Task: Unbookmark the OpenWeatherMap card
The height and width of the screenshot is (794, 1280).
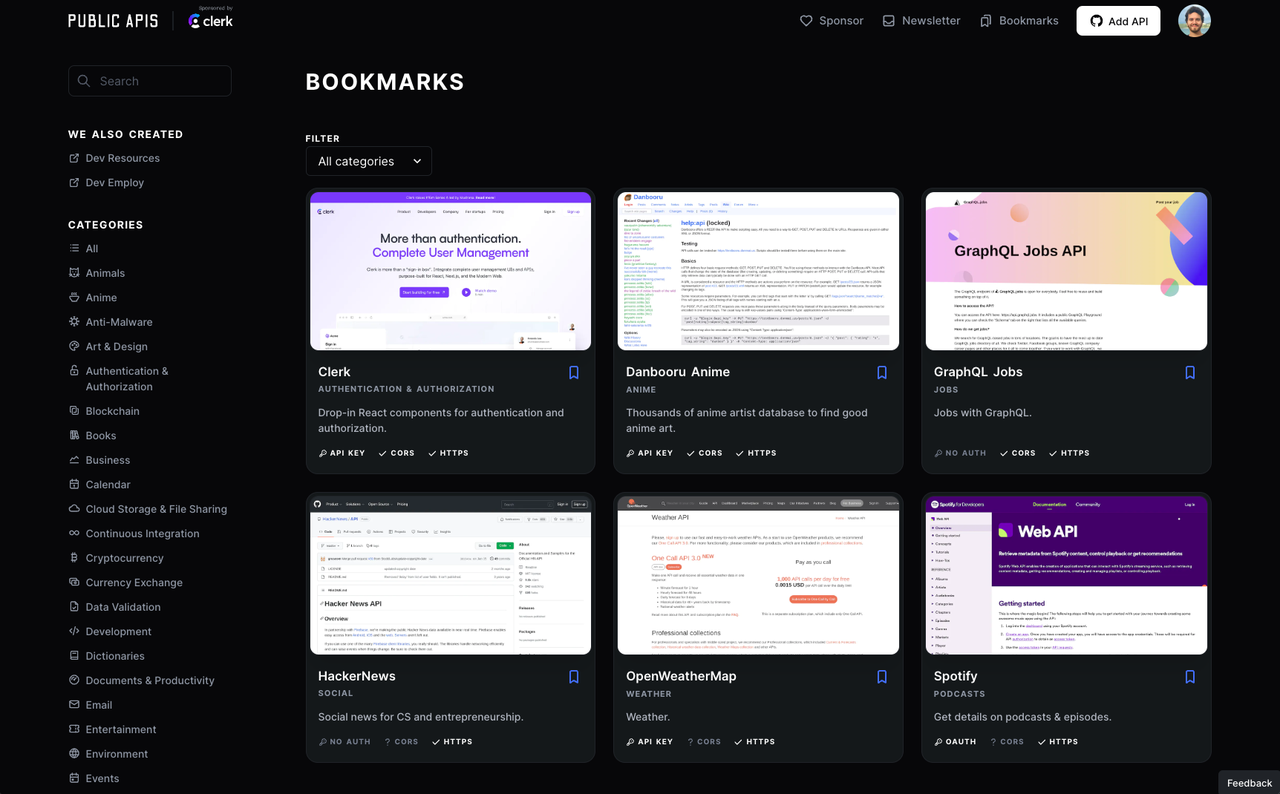Action: coord(882,677)
